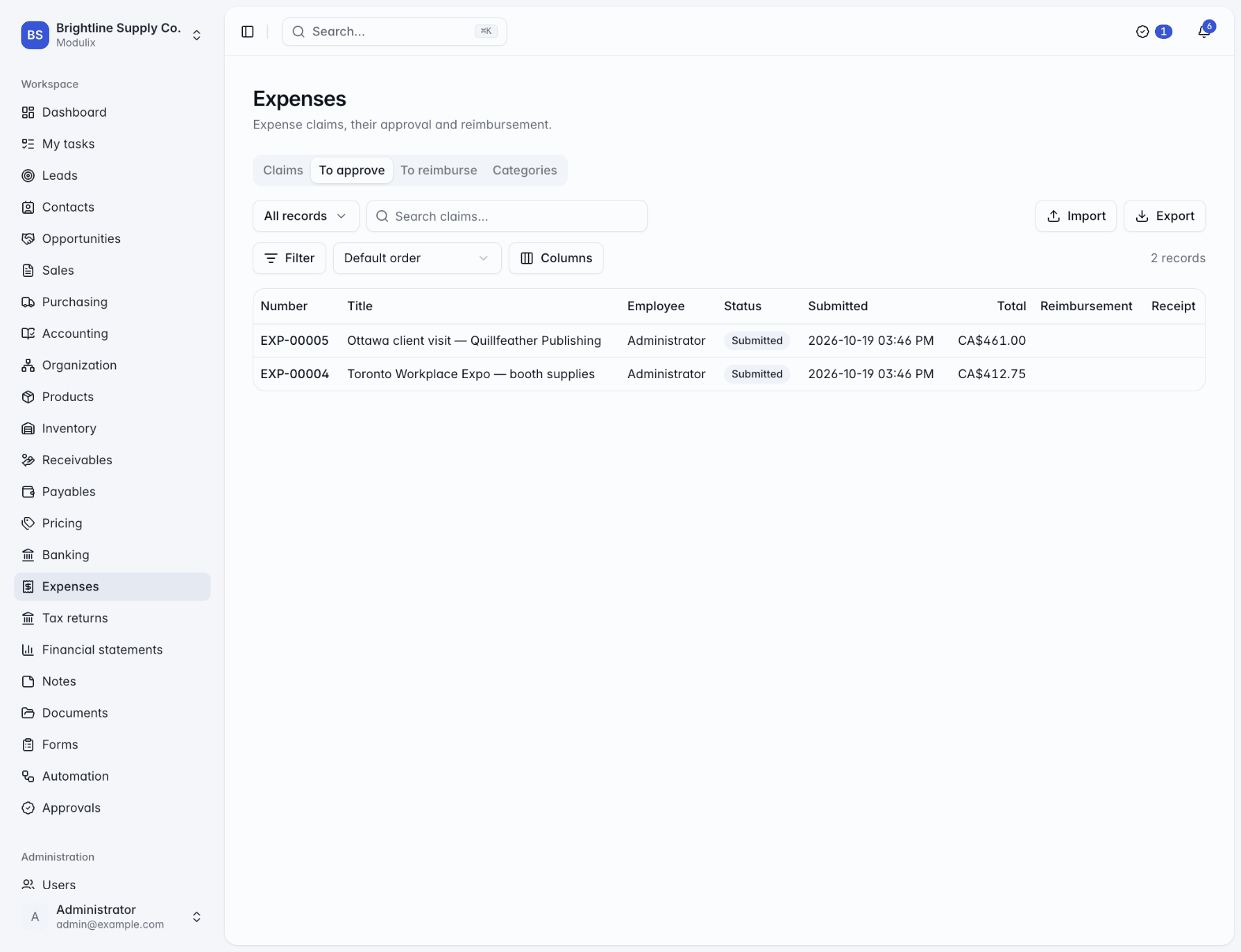Open Tax returns page
Image resolution: width=1241 pixels, height=952 pixels.
pyautogui.click(x=112, y=618)
